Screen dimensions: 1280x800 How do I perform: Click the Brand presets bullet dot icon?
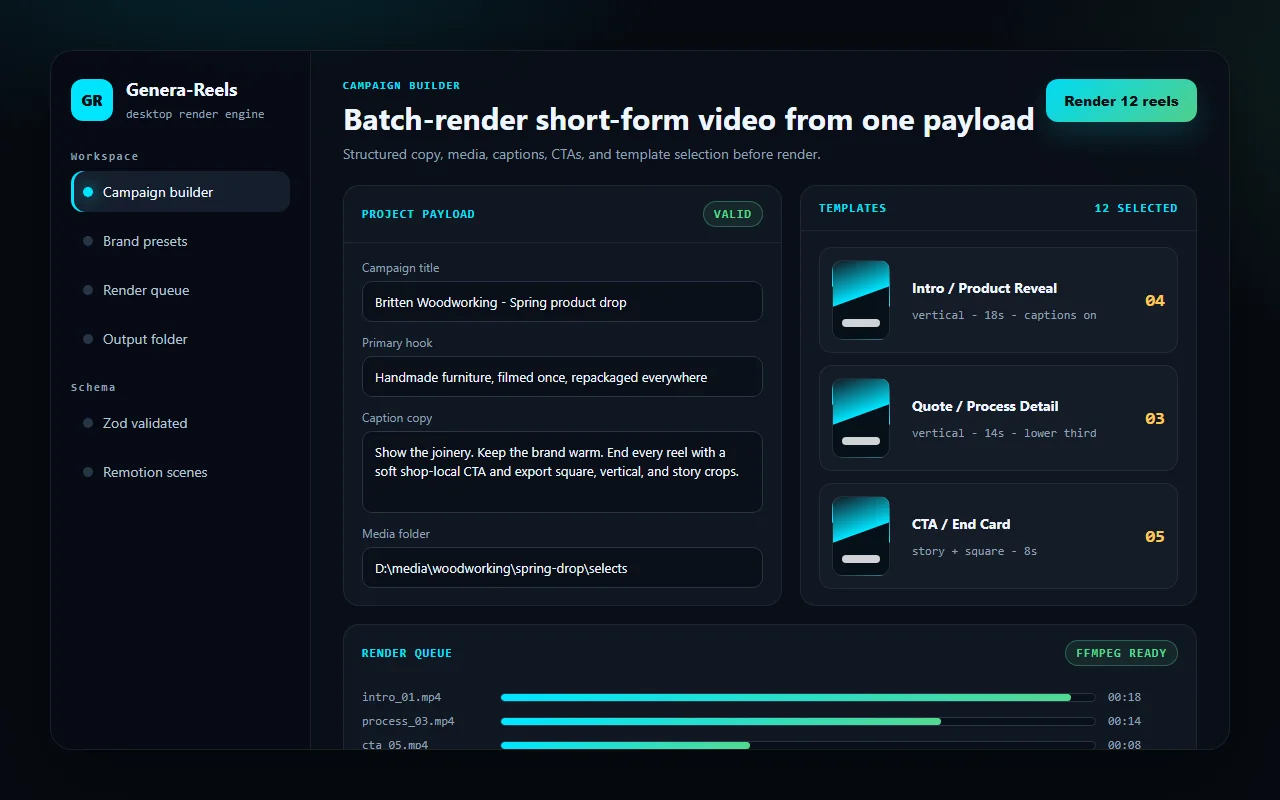tap(88, 241)
